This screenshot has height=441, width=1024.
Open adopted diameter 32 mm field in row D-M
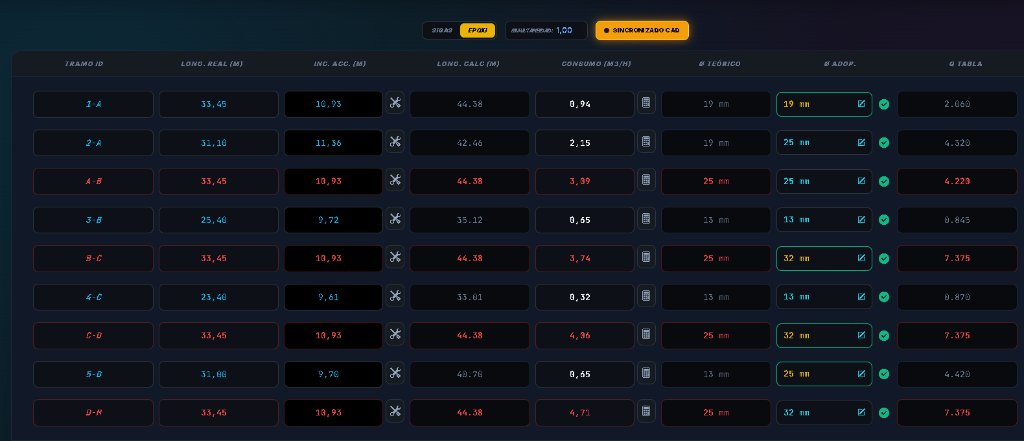824,413
